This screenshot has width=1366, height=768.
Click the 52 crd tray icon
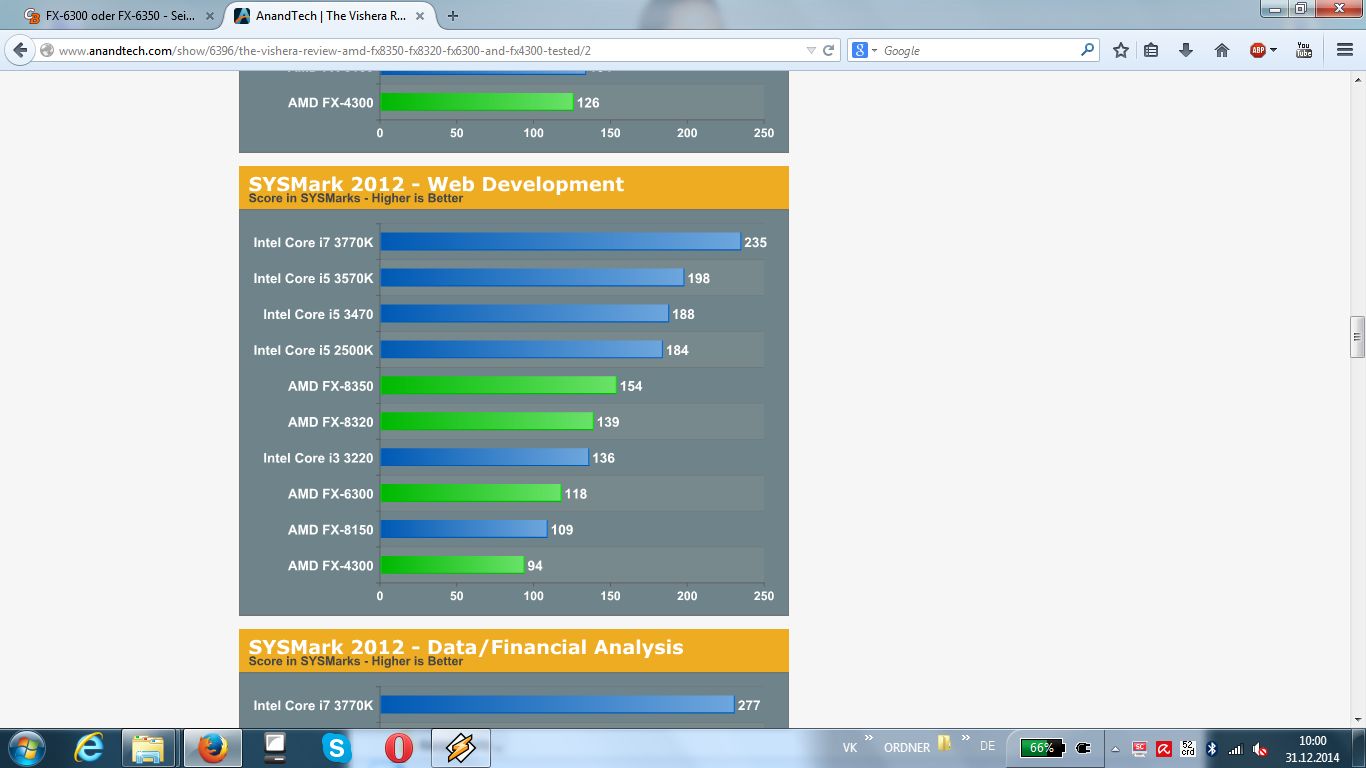point(1188,748)
